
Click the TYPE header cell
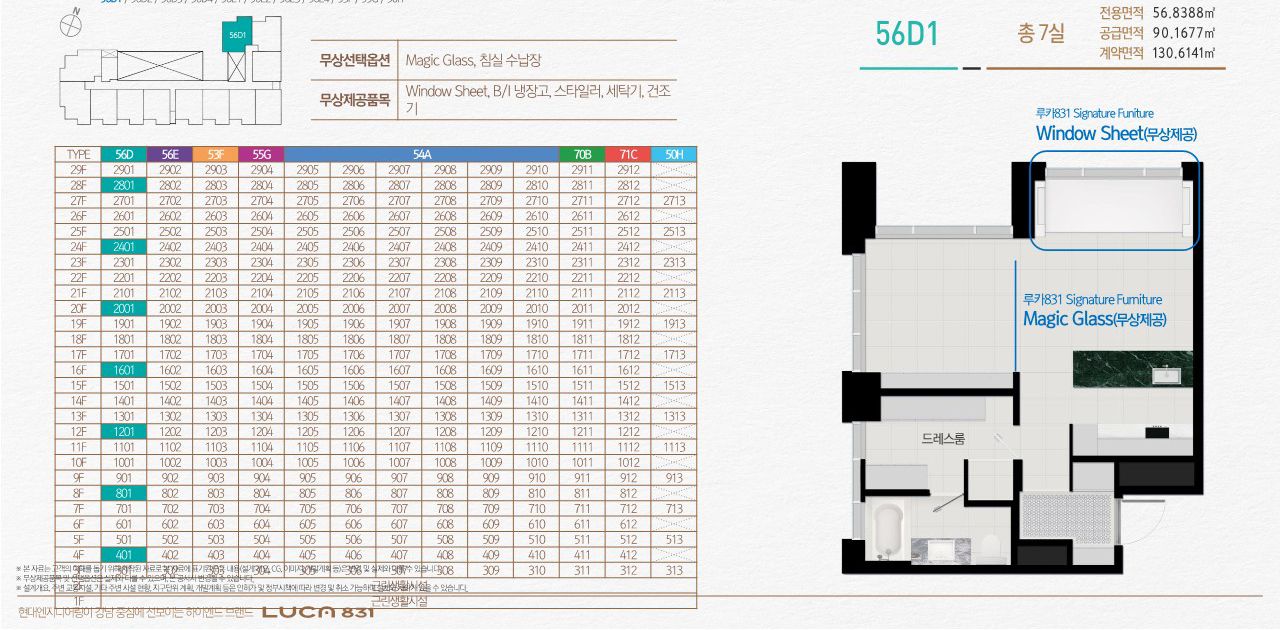tap(78, 154)
